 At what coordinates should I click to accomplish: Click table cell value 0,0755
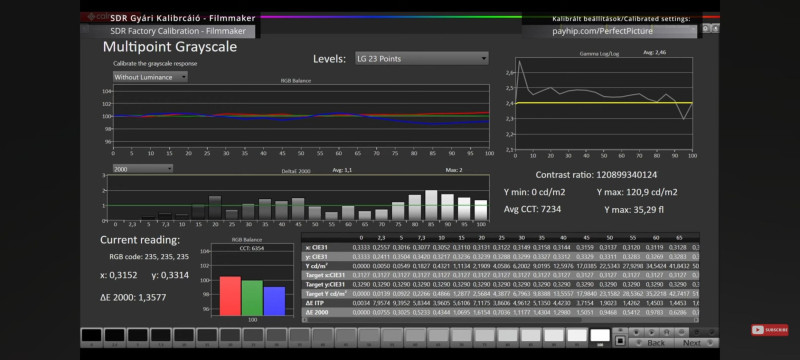pos(382,312)
